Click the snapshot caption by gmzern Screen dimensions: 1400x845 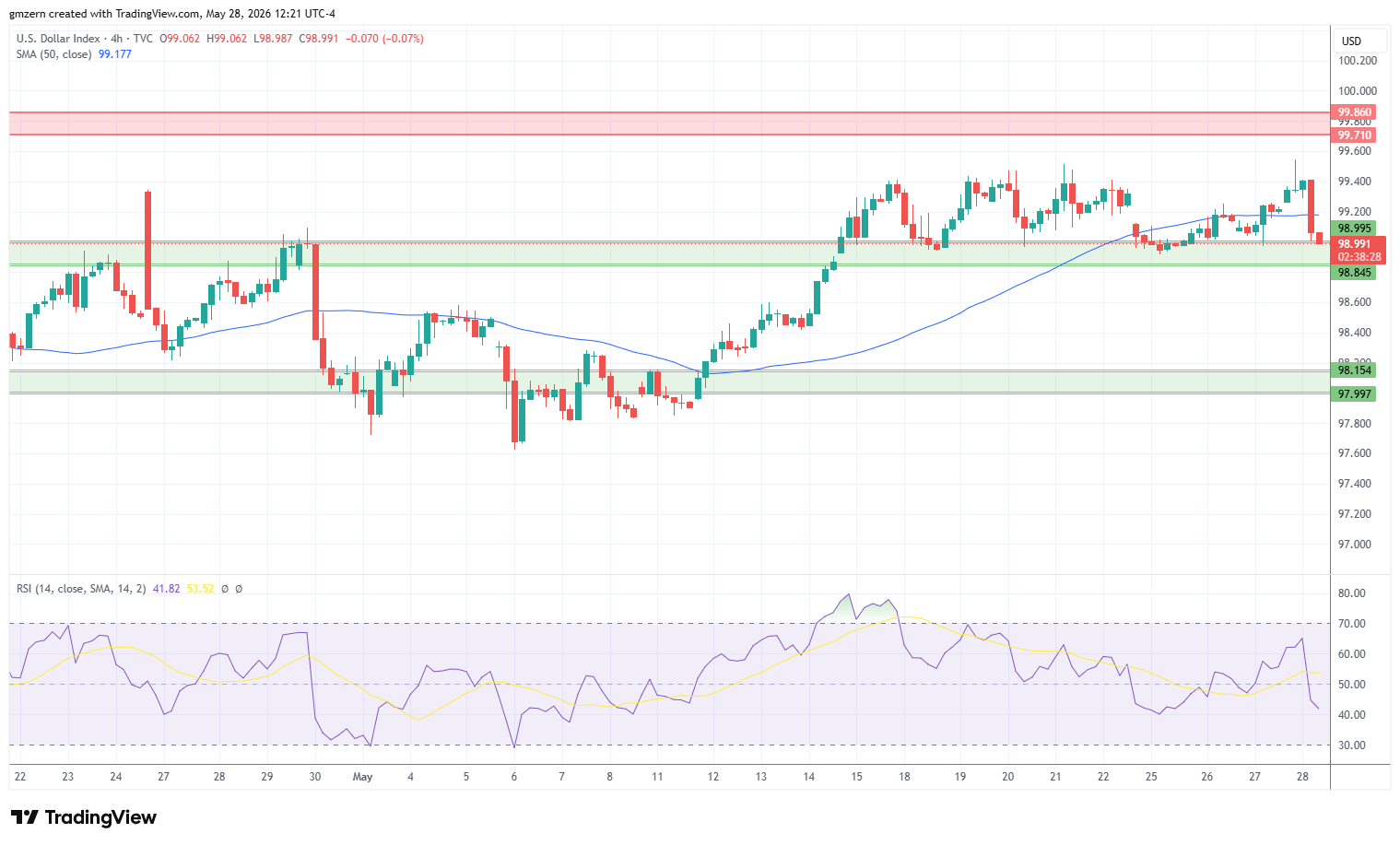pos(172,14)
